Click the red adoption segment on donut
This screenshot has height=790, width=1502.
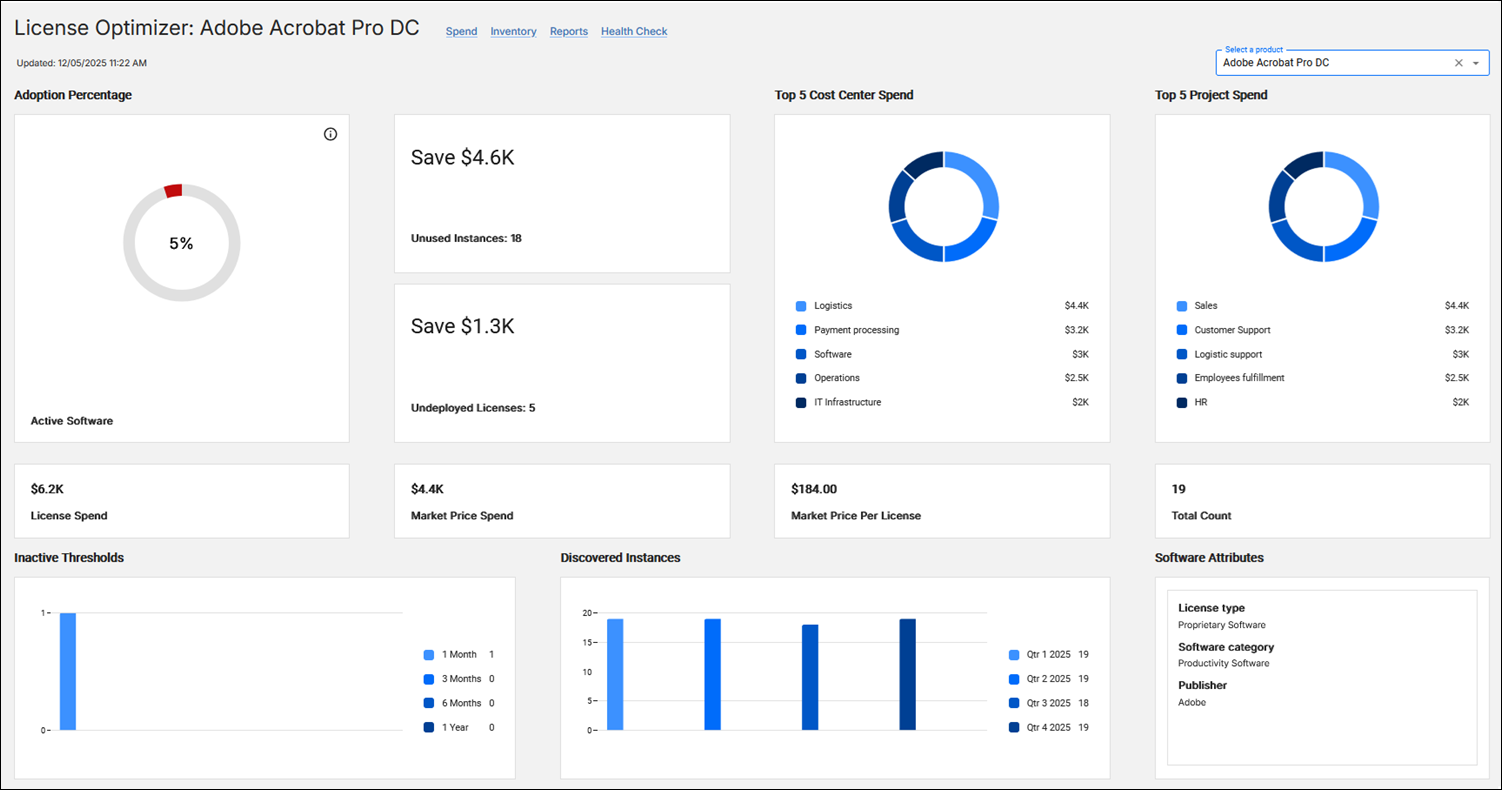(x=173, y=191)
